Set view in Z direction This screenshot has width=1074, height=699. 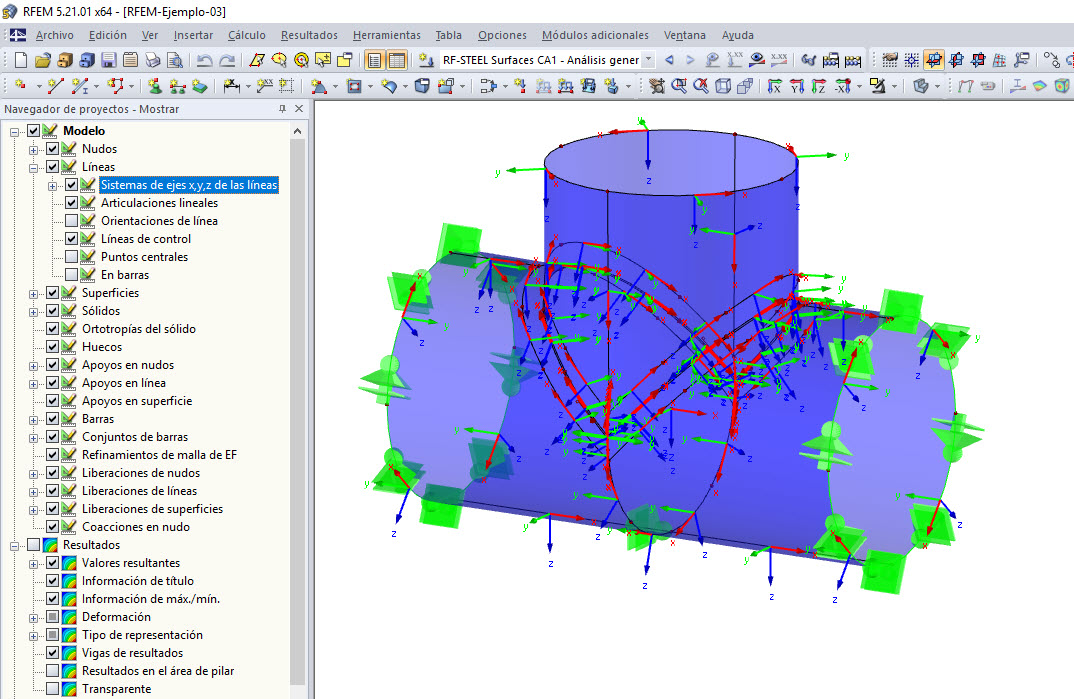click(819, 86)
